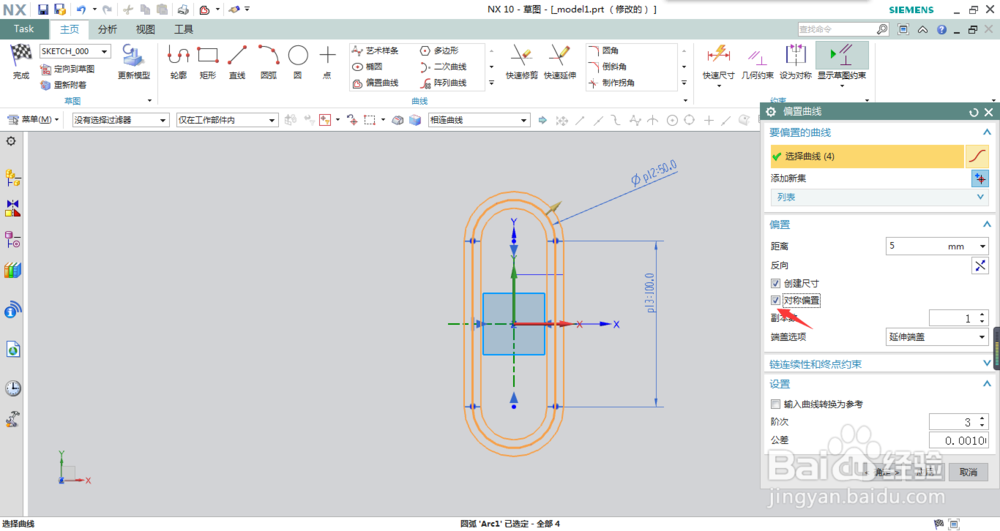The image size is (1000, 531).
Task: Click the 公差 tolerance input field
Action: [x=959, y=440]
